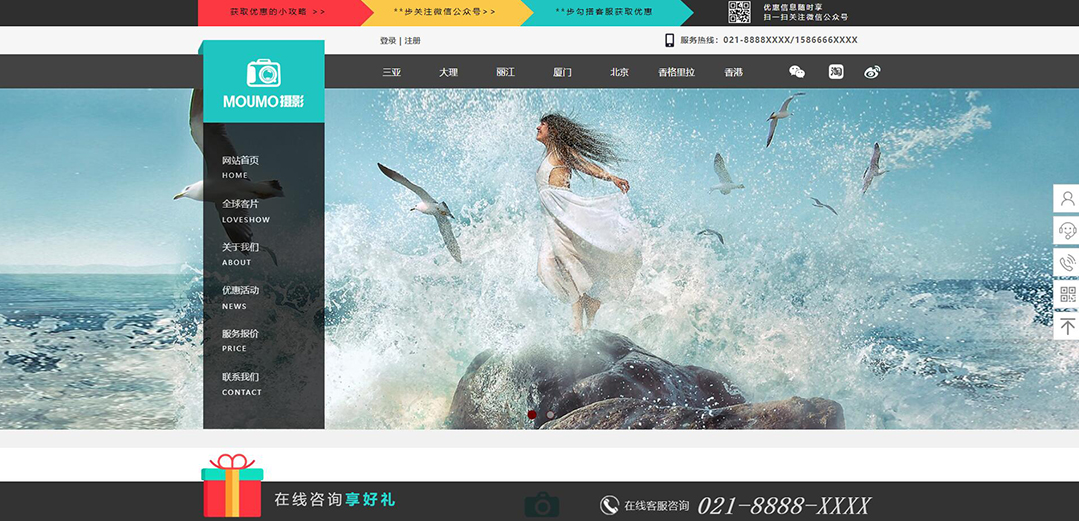Image resolution: width=1079 pixels, height=521 pixels.
Task: Click the WeChat icon in navigation bar
Action: tap(797, 72)
